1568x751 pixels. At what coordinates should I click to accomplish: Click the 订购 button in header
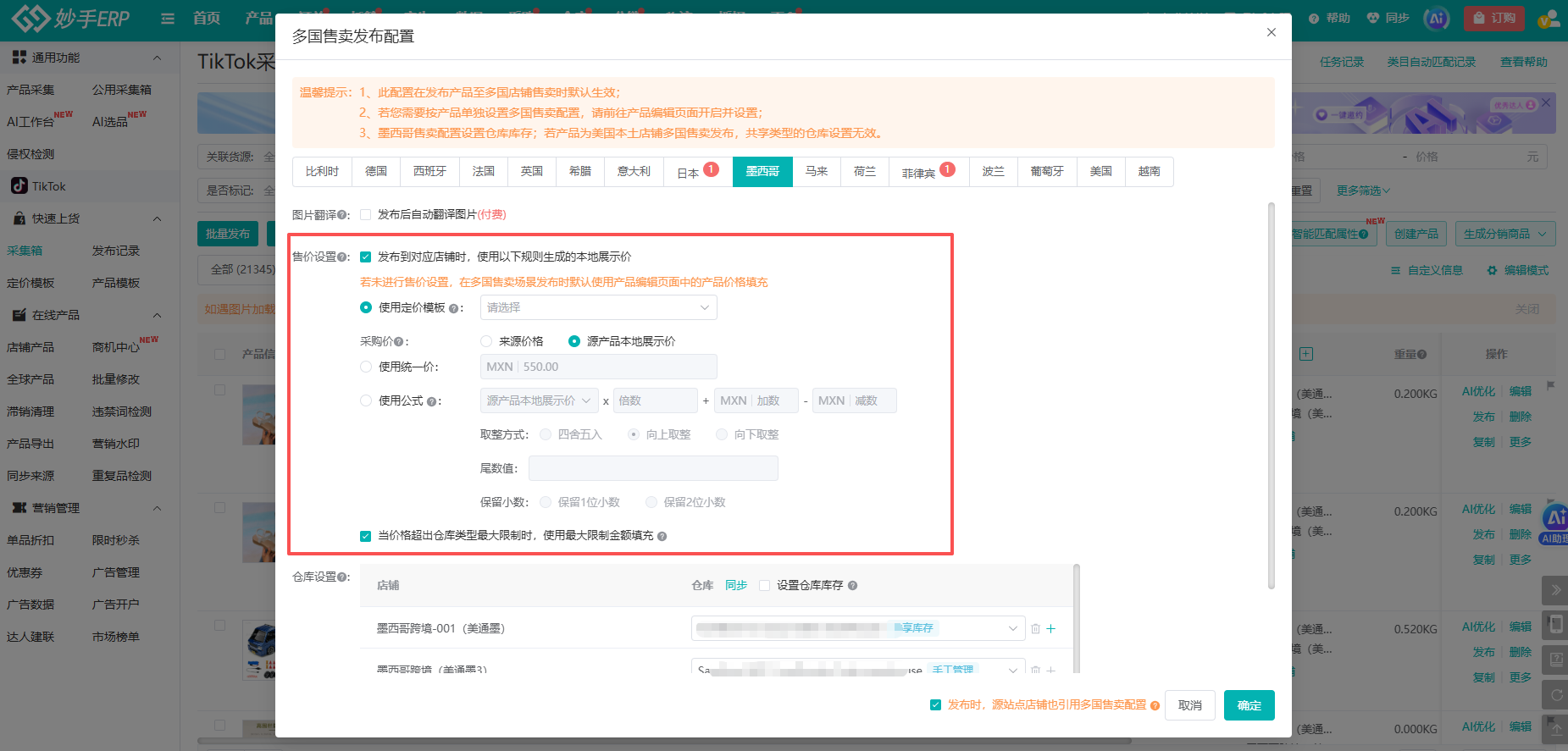coord(1493,18)
